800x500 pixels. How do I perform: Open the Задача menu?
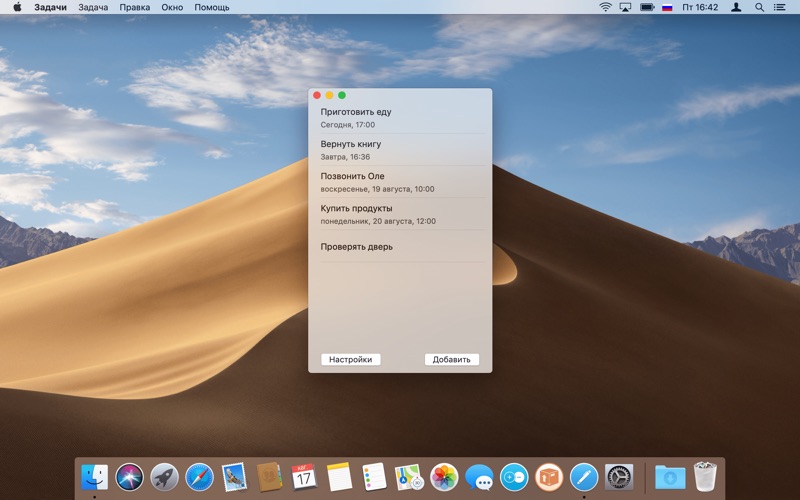click(x=93, y=7)
